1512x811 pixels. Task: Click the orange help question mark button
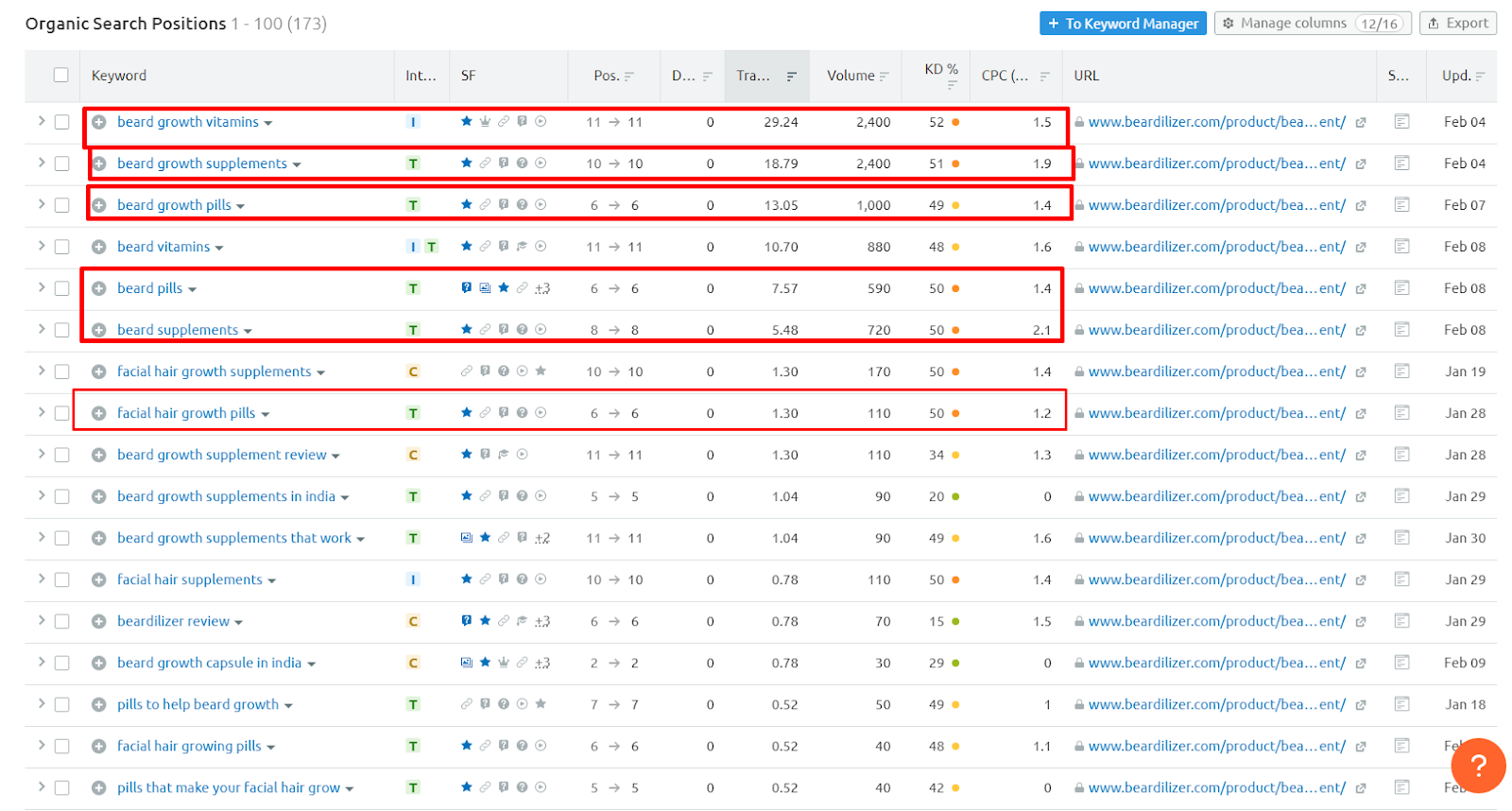tap(1478, 766)
